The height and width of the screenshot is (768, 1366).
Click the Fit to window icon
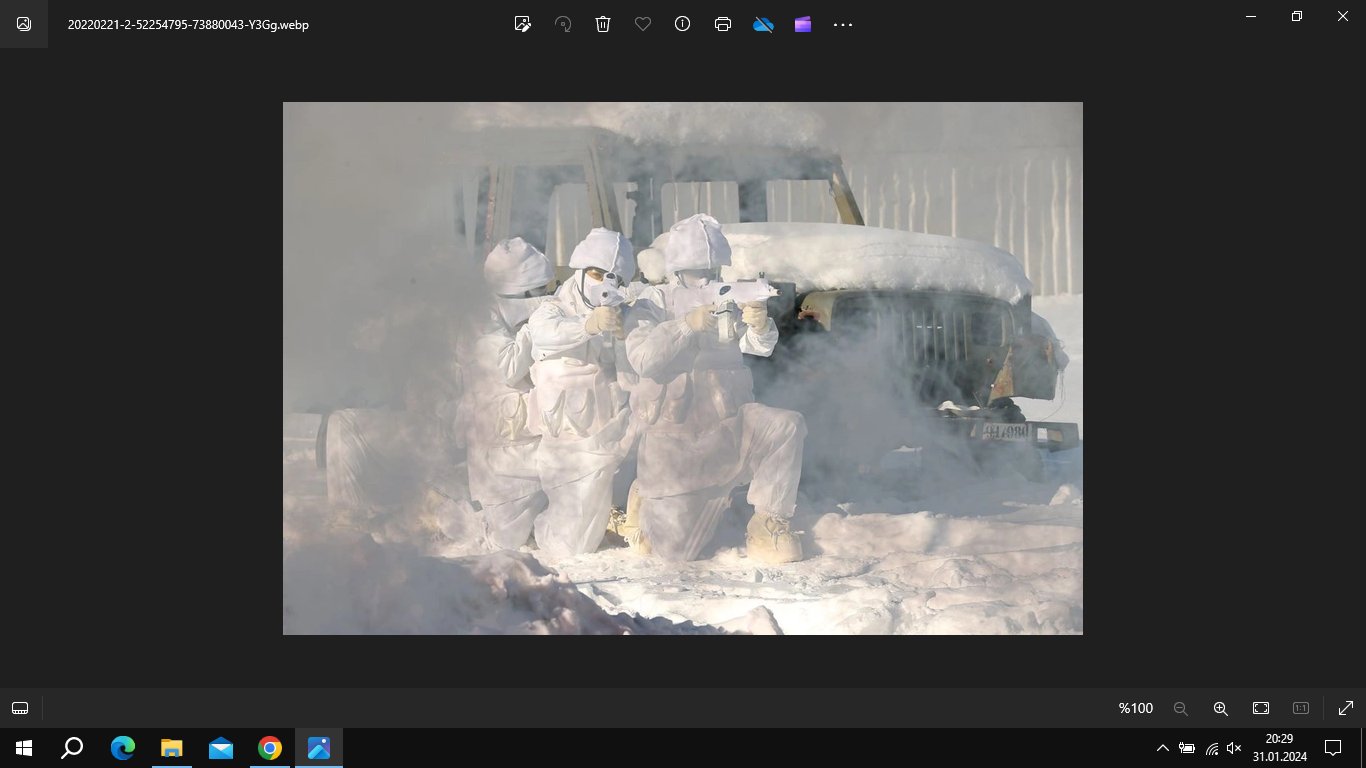(x=1261, y=708)
